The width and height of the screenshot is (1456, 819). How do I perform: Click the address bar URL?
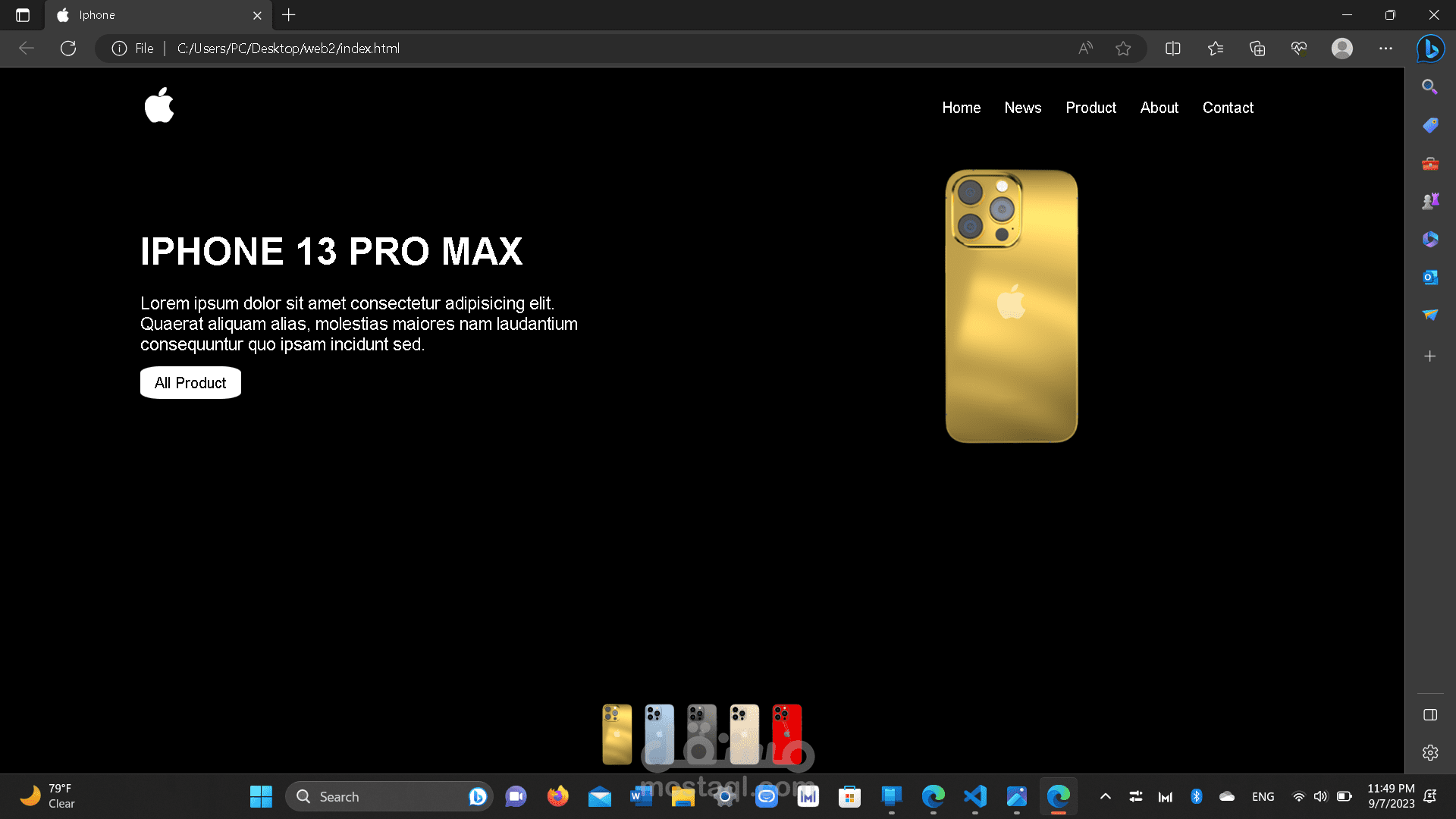coord(288,49)
